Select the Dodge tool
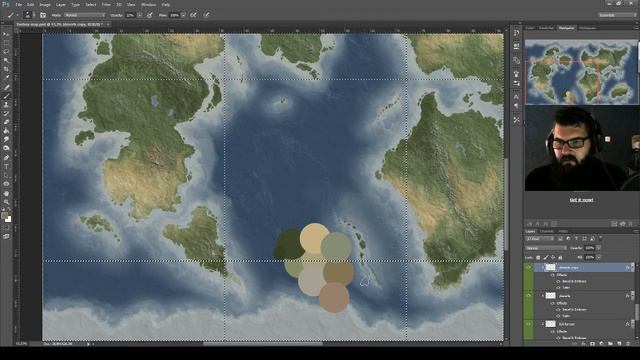The height and width of the screenshot is (360, 640). [6, 149]
